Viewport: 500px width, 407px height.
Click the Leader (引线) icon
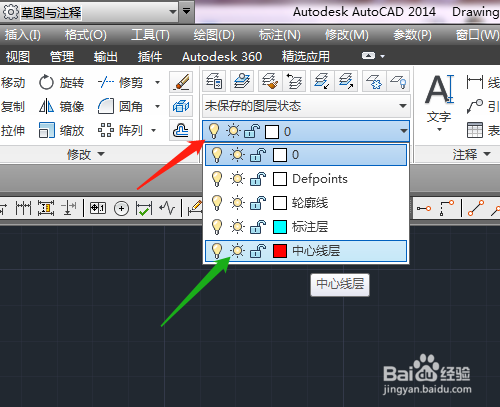click(x=475, y=106)
